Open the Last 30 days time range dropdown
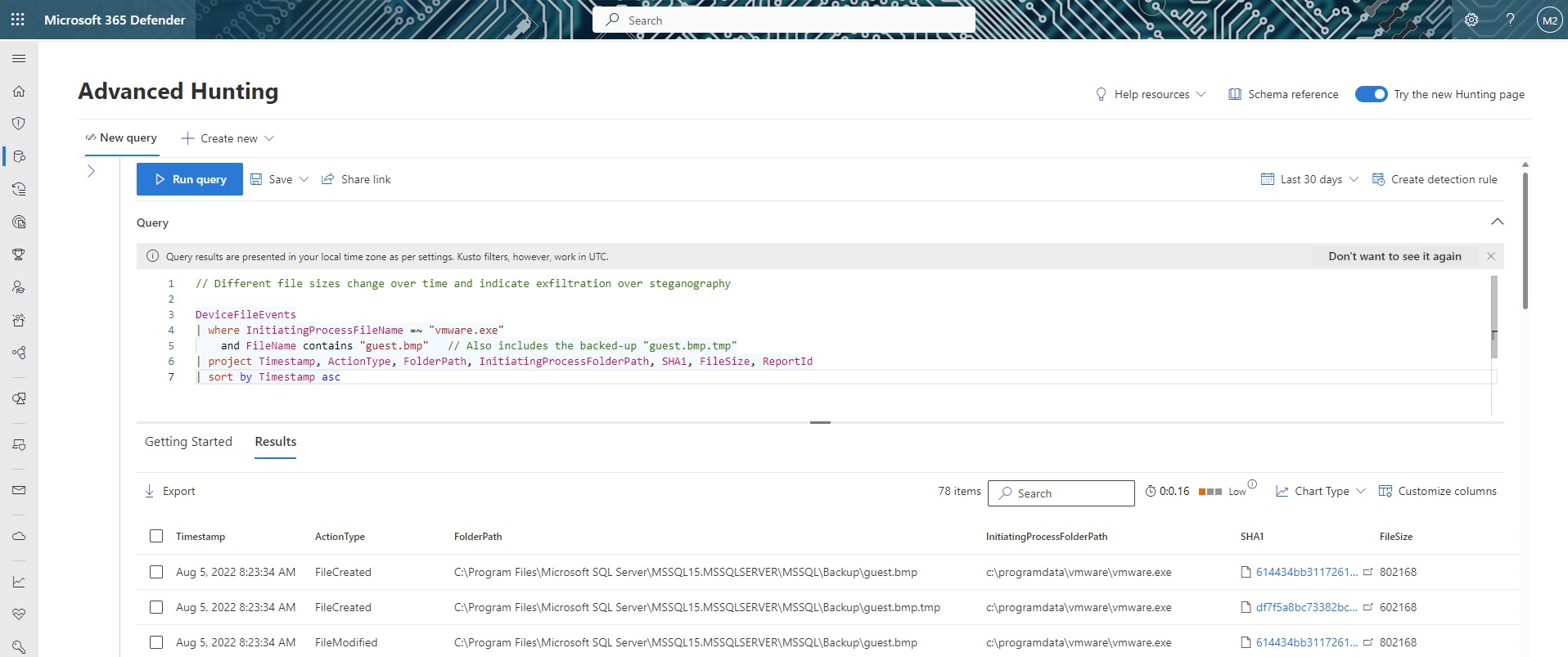Screen dimensions: 1568x657 click(1309, 179)
